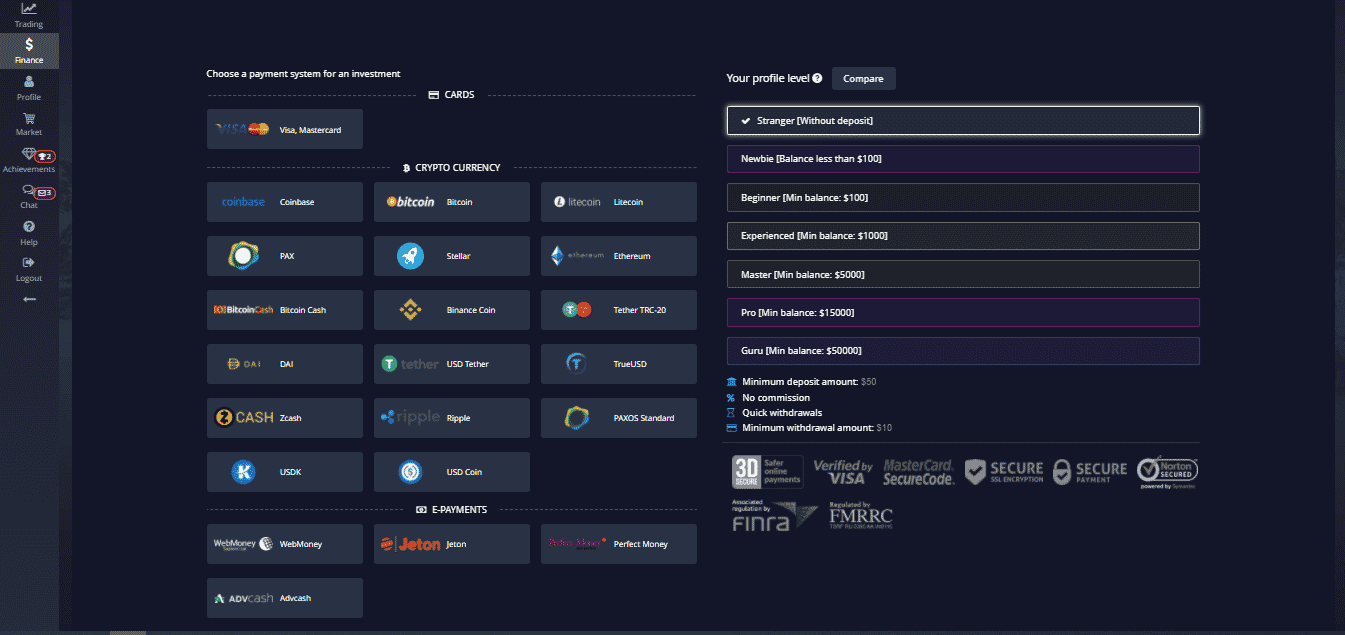The height and width of the screenshot is (635, 1345).
Task: Go to Profile in the sidebar
Action: click(29, 88)
